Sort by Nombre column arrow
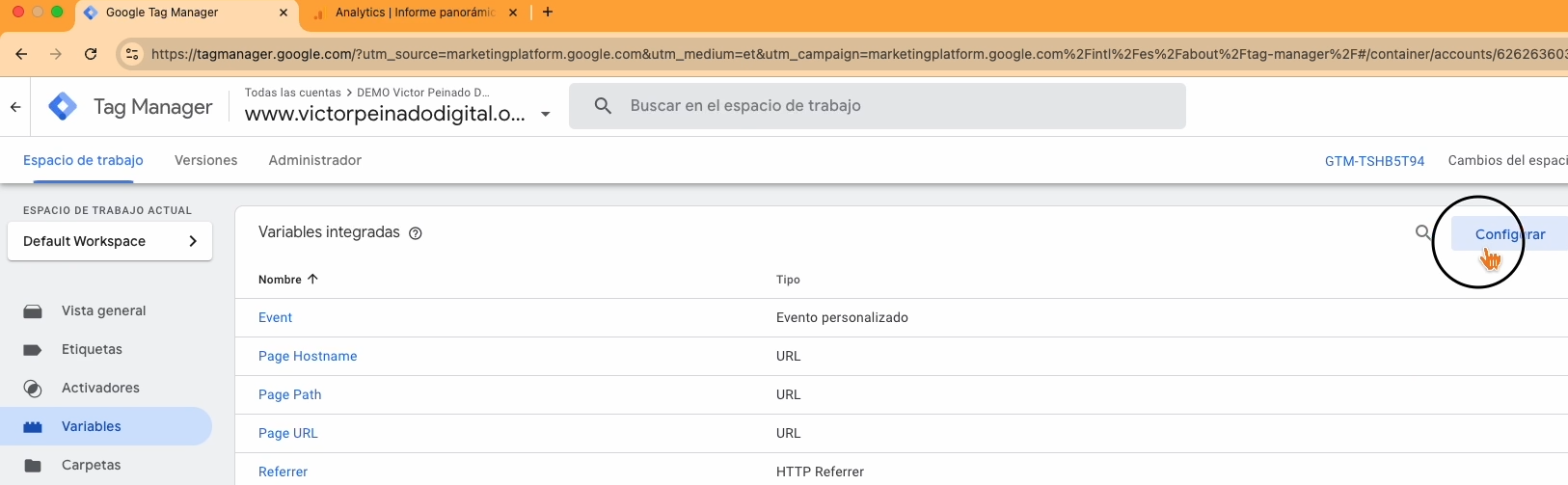Image resolution: width=1568 pixels, height=485 pixels. [312, 280]
